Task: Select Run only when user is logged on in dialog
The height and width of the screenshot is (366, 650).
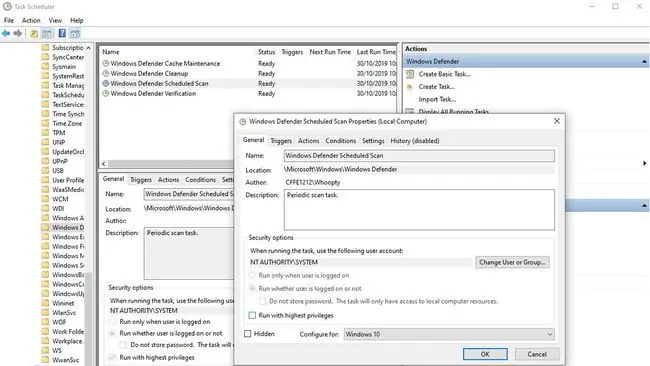Action: click(x=252, y=276)
